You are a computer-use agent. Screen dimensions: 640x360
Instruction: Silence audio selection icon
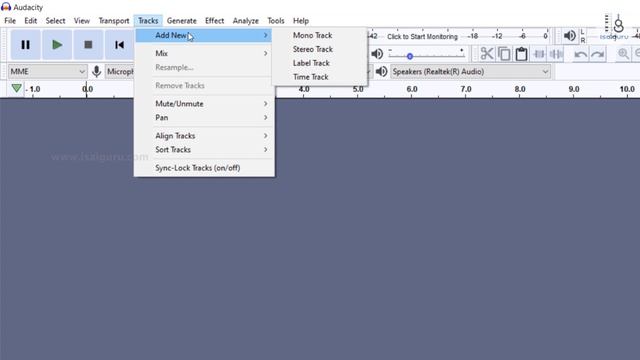click(556, 54)
